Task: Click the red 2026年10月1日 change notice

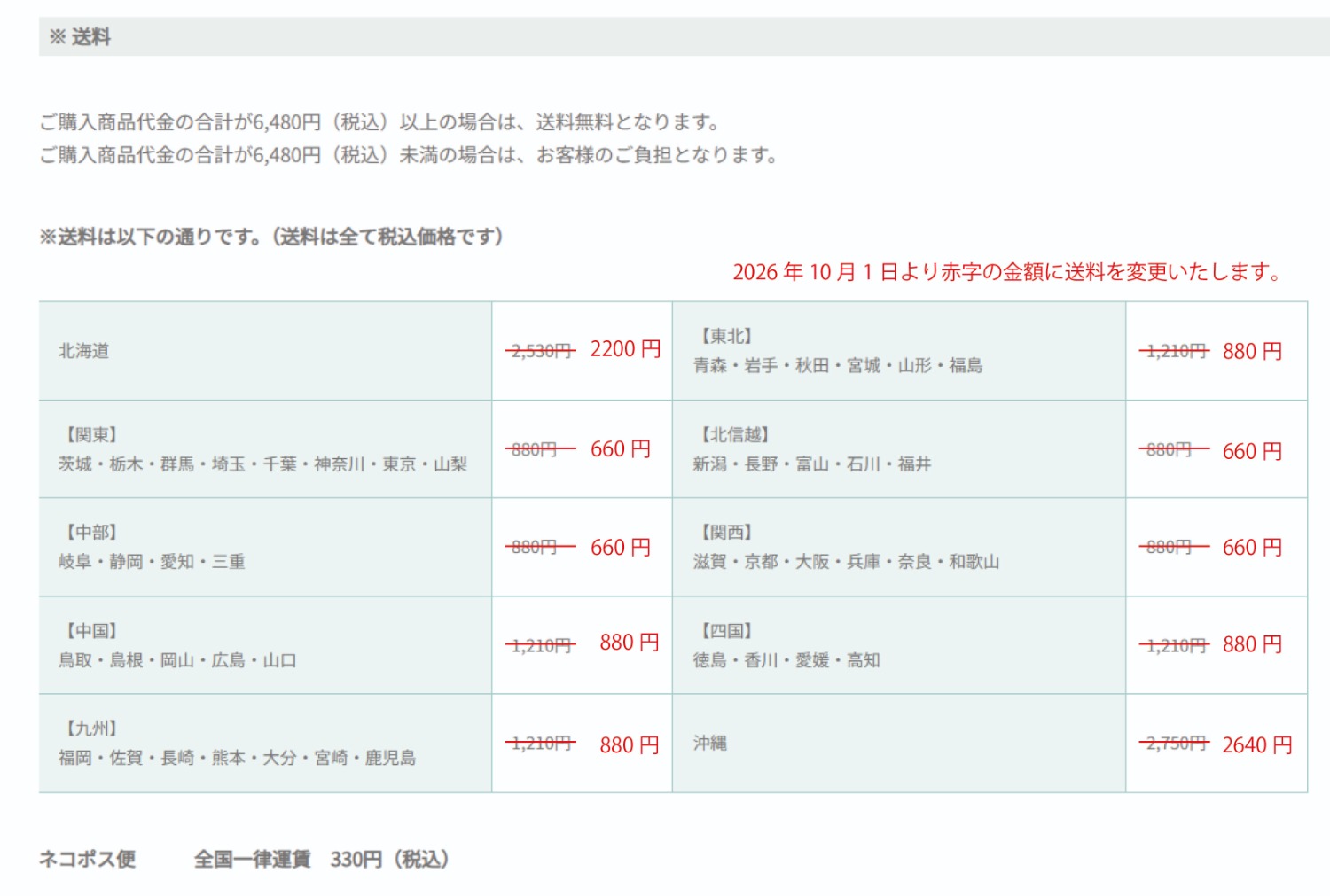Action: tap(1007, 272)
